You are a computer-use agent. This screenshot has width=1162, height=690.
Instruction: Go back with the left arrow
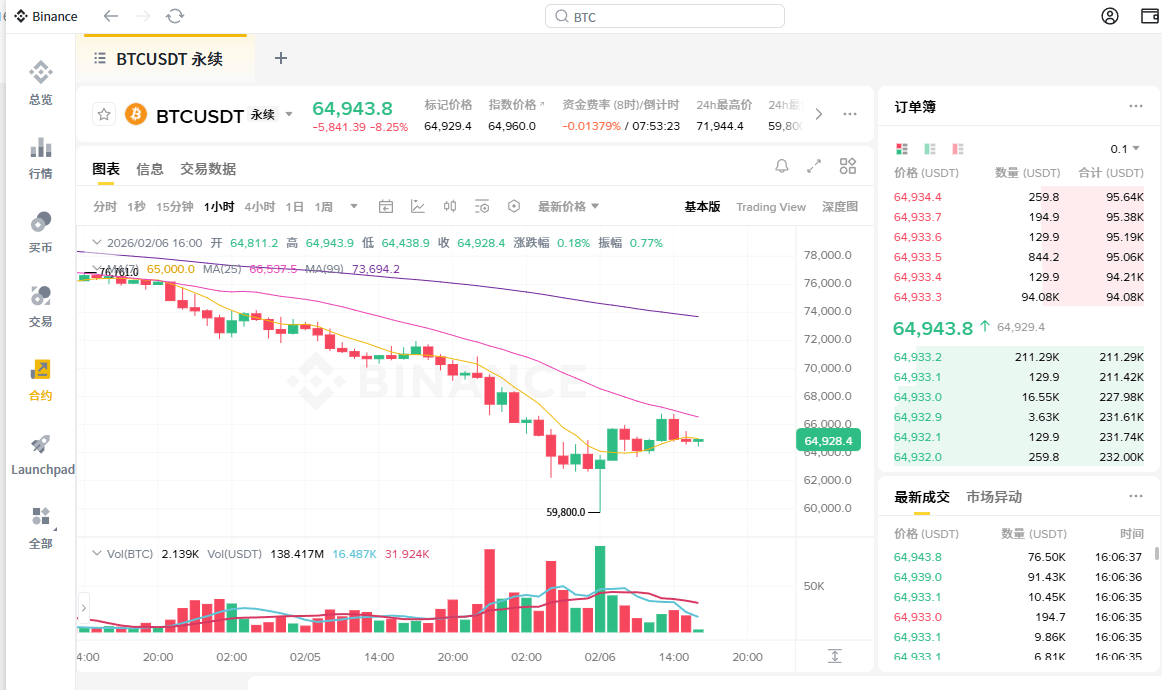(110, 16)
